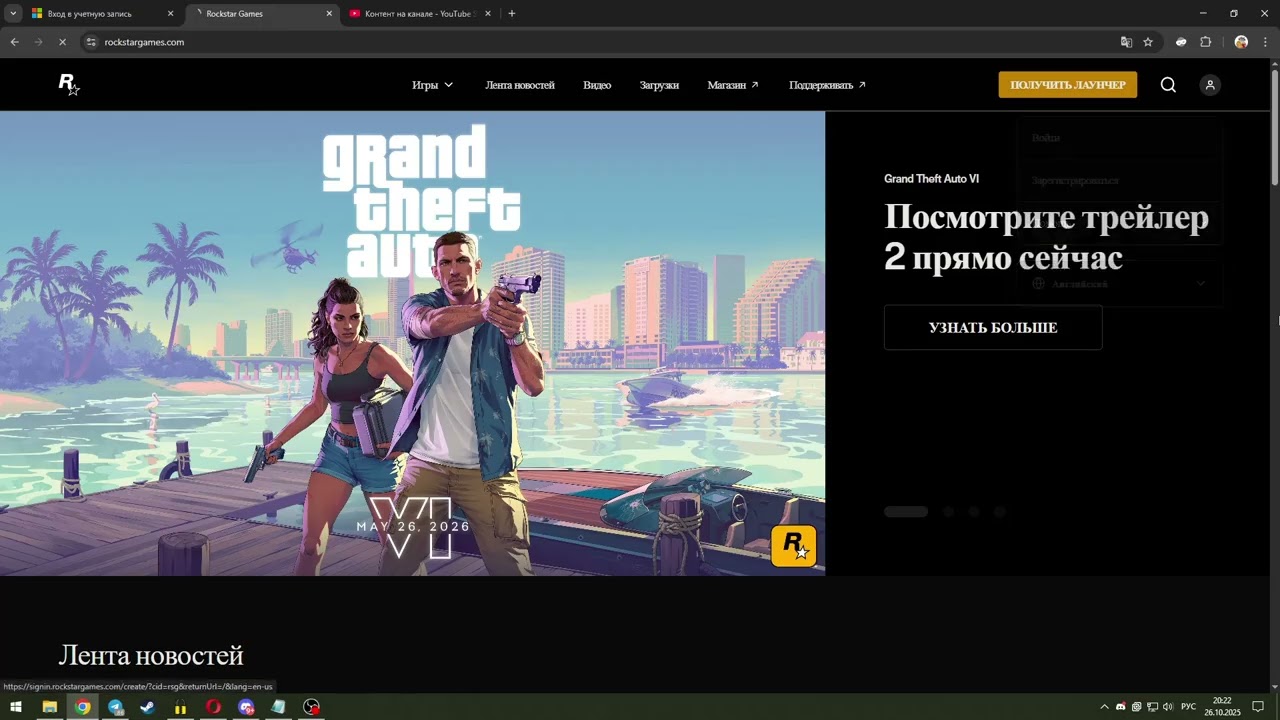Select the Rockstar Games browser tab
Screen dimensions: 1280x720
tap(263, 14)
